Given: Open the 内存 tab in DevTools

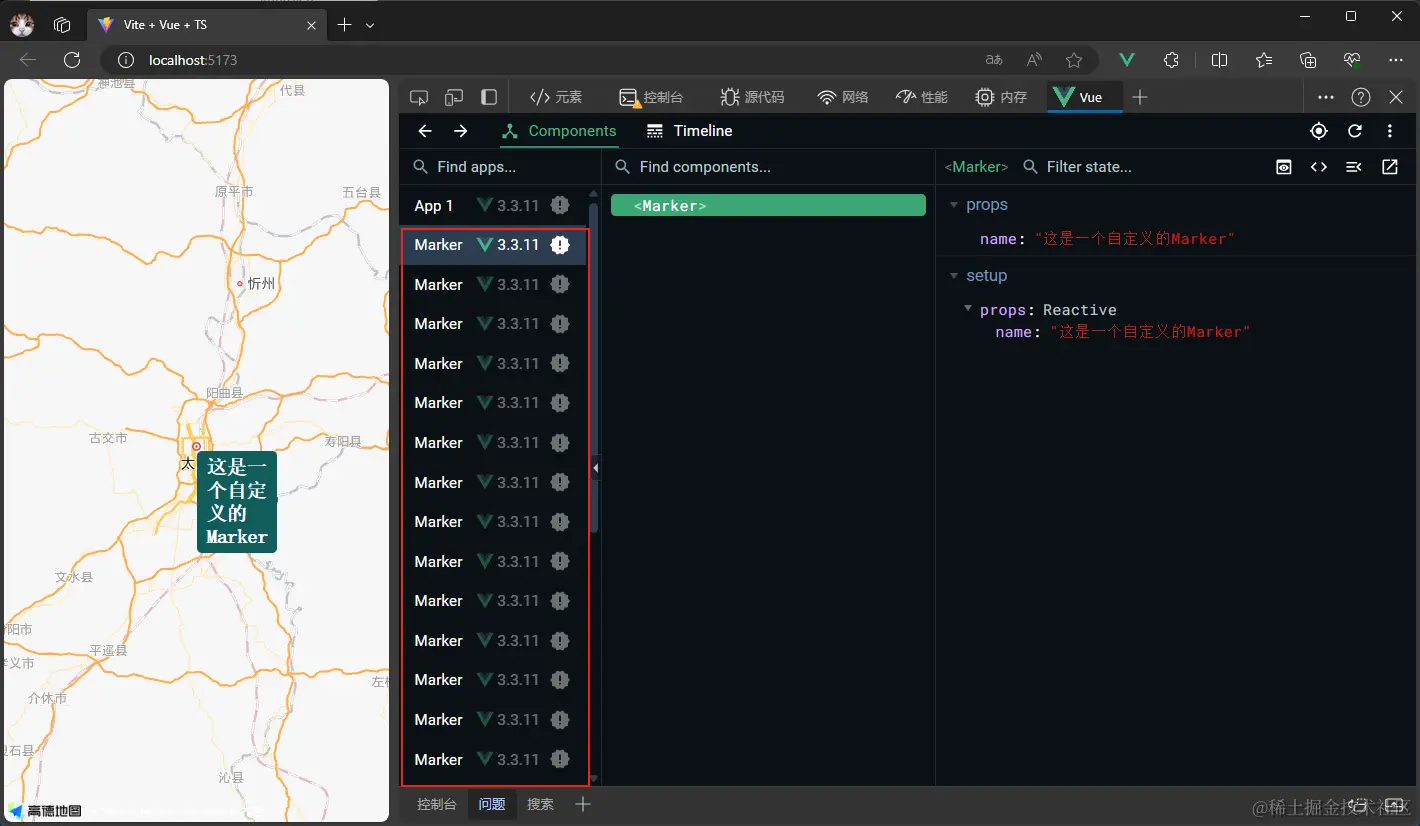Looking at the screenshot, I should point(1001,96).
